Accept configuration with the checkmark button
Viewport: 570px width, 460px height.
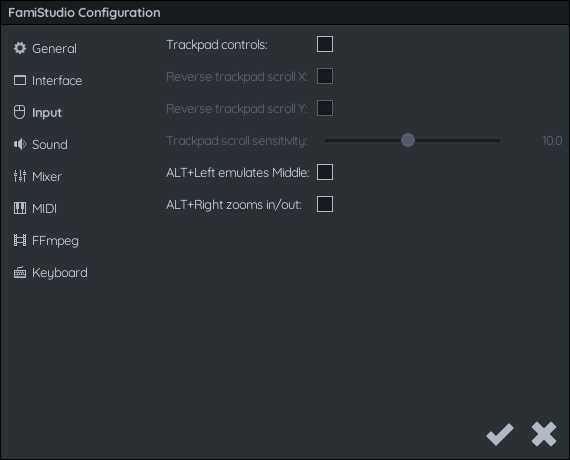pos(500,434)
